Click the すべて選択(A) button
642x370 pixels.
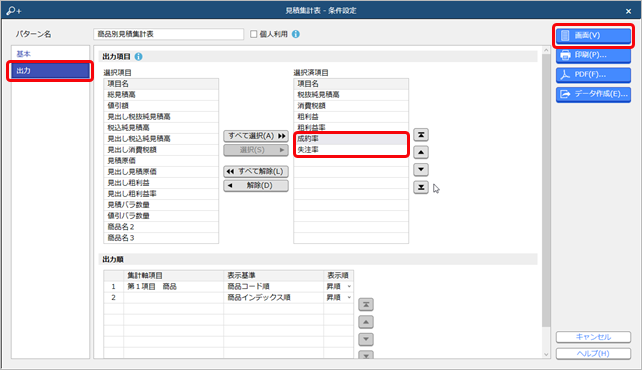click(x=256, y=136)
